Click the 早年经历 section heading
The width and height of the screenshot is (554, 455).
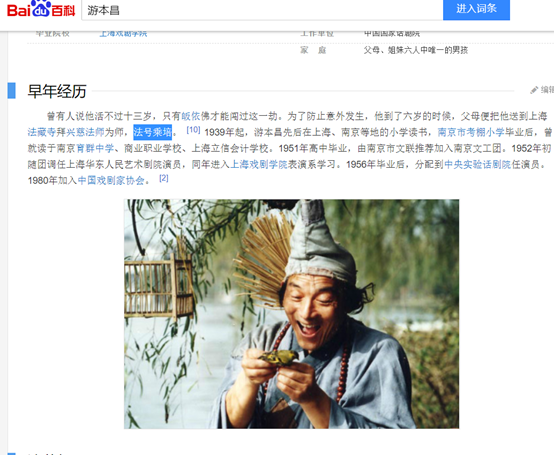coord(57,91)
